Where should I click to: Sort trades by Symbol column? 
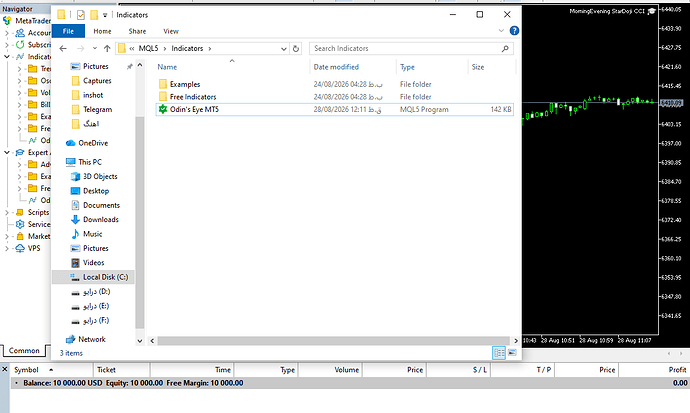click(x=26, y=370)
